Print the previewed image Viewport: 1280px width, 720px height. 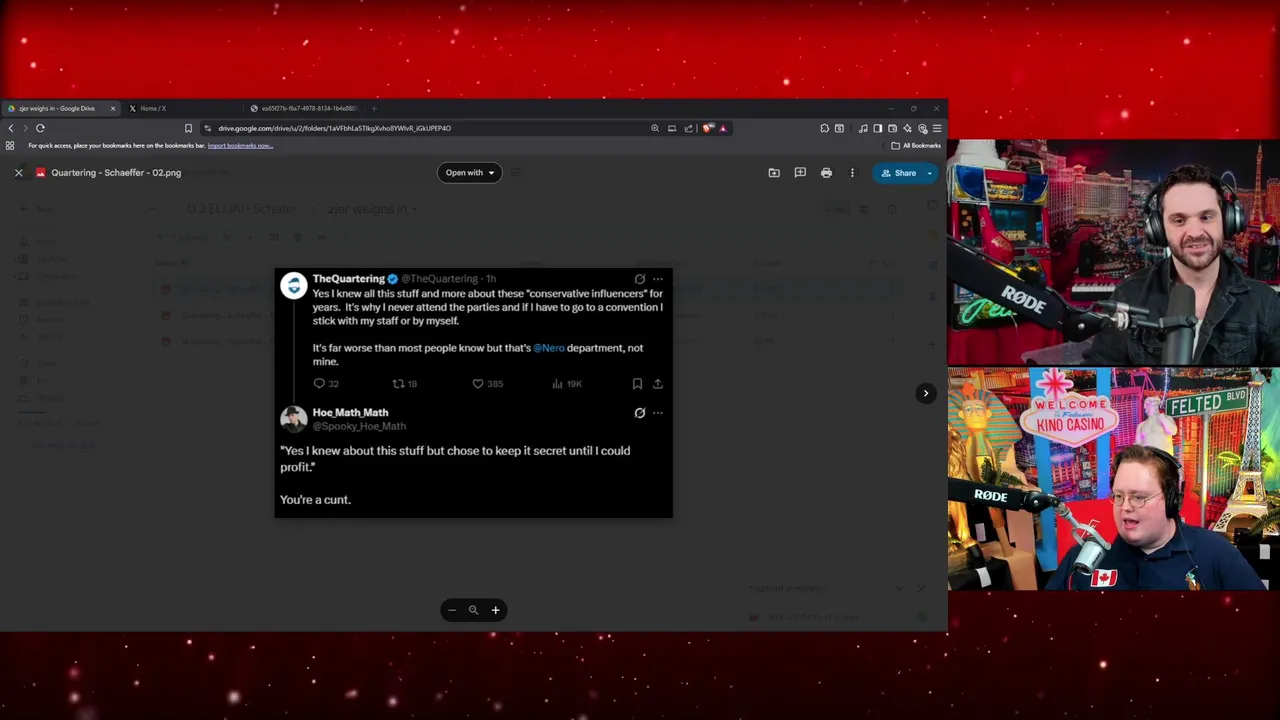tap(826, 173)
